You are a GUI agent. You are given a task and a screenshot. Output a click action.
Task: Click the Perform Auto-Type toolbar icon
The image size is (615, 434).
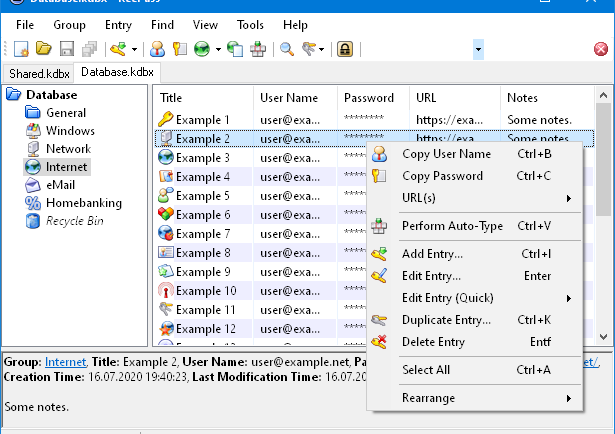point(258,48)
